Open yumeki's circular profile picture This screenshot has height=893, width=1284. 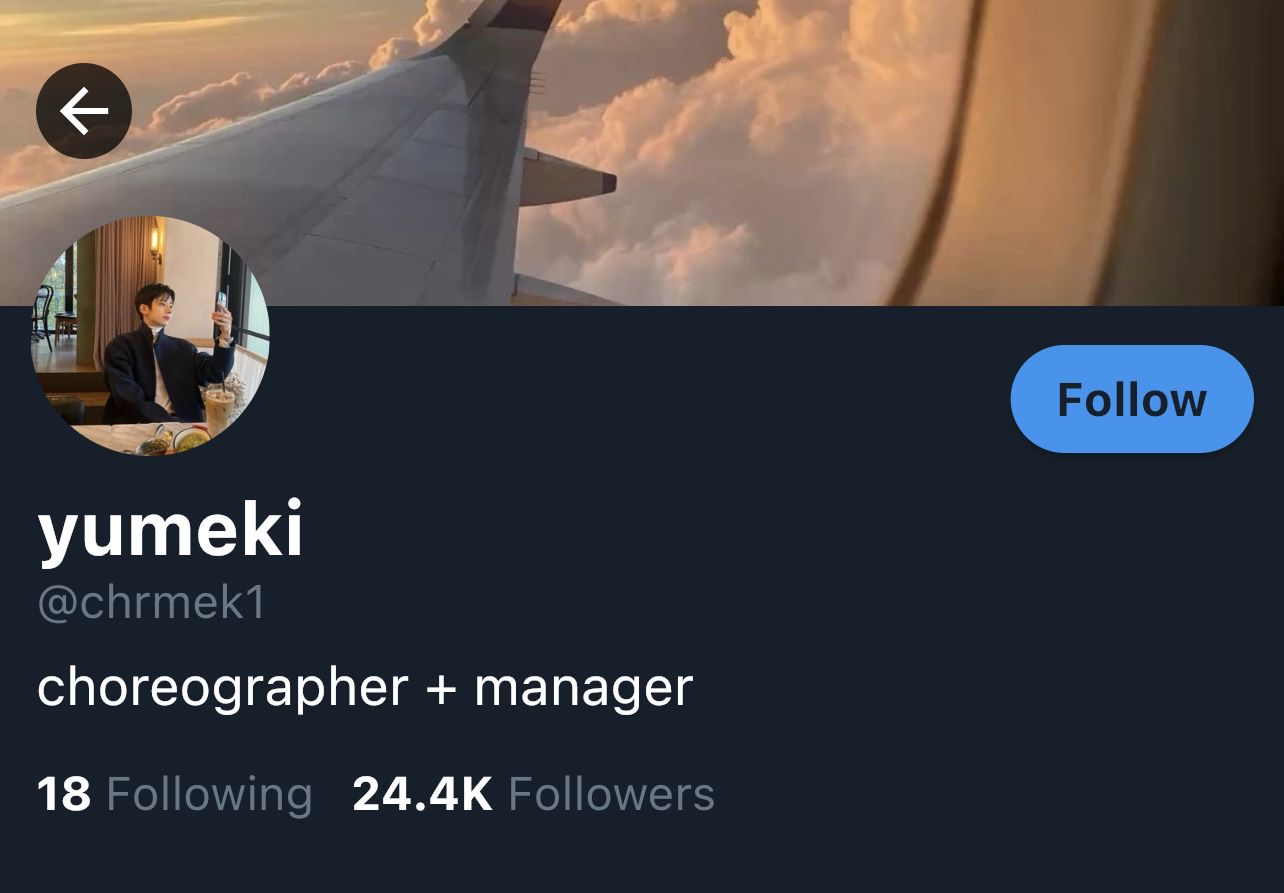tap(149, 336)
